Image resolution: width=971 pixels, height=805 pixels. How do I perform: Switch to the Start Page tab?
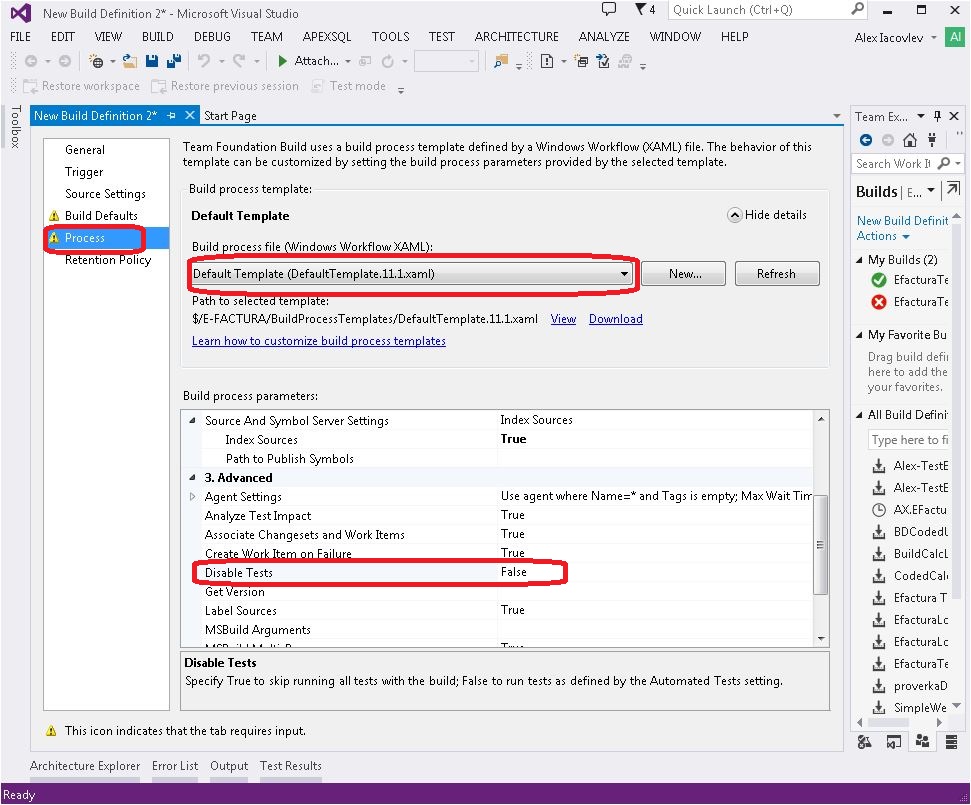point(230,116)
